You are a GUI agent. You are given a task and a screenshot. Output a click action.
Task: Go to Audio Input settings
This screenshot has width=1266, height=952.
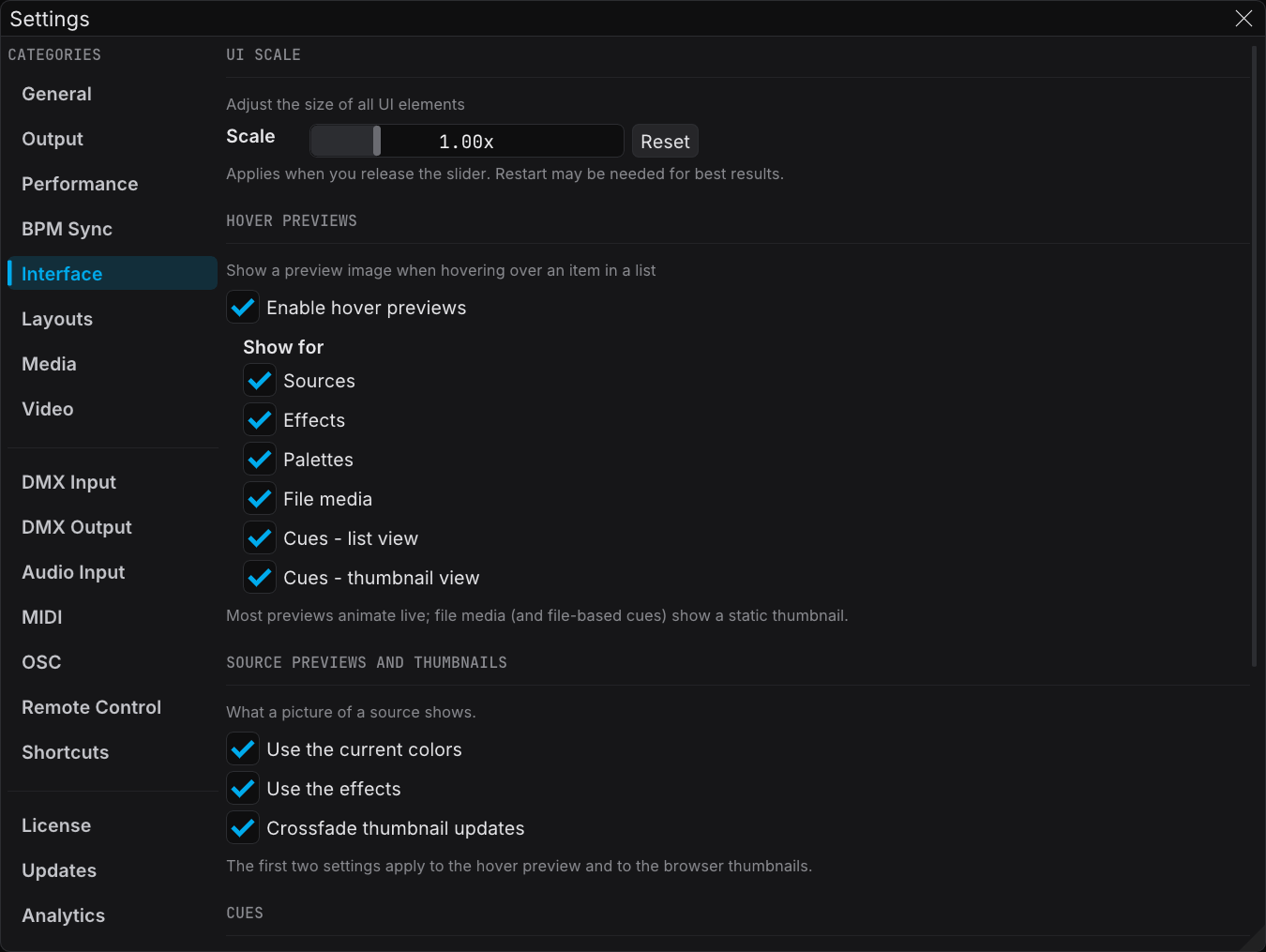click(x=112, y=572)
